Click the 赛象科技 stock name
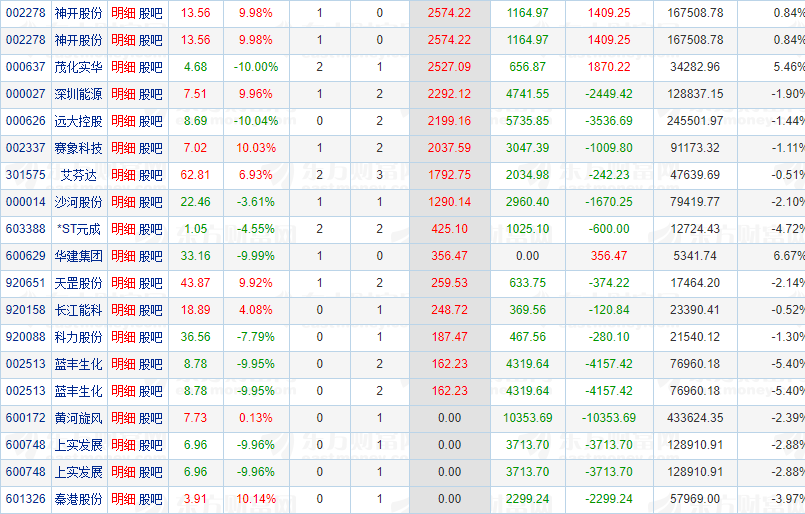This screenshot has width=805, height=514. [79, 148]
